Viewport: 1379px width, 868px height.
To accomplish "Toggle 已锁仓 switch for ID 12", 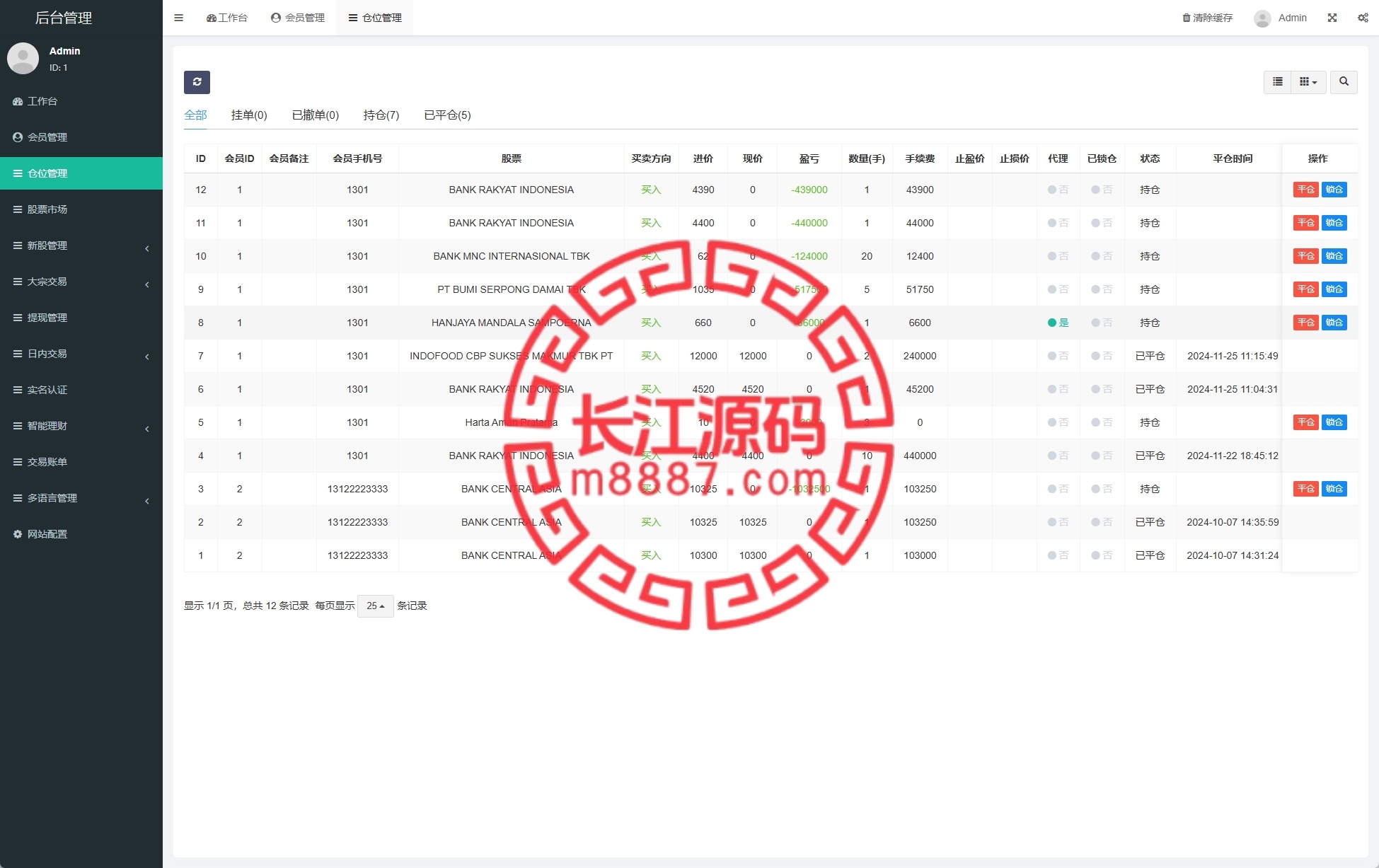I will point(1102,190).
